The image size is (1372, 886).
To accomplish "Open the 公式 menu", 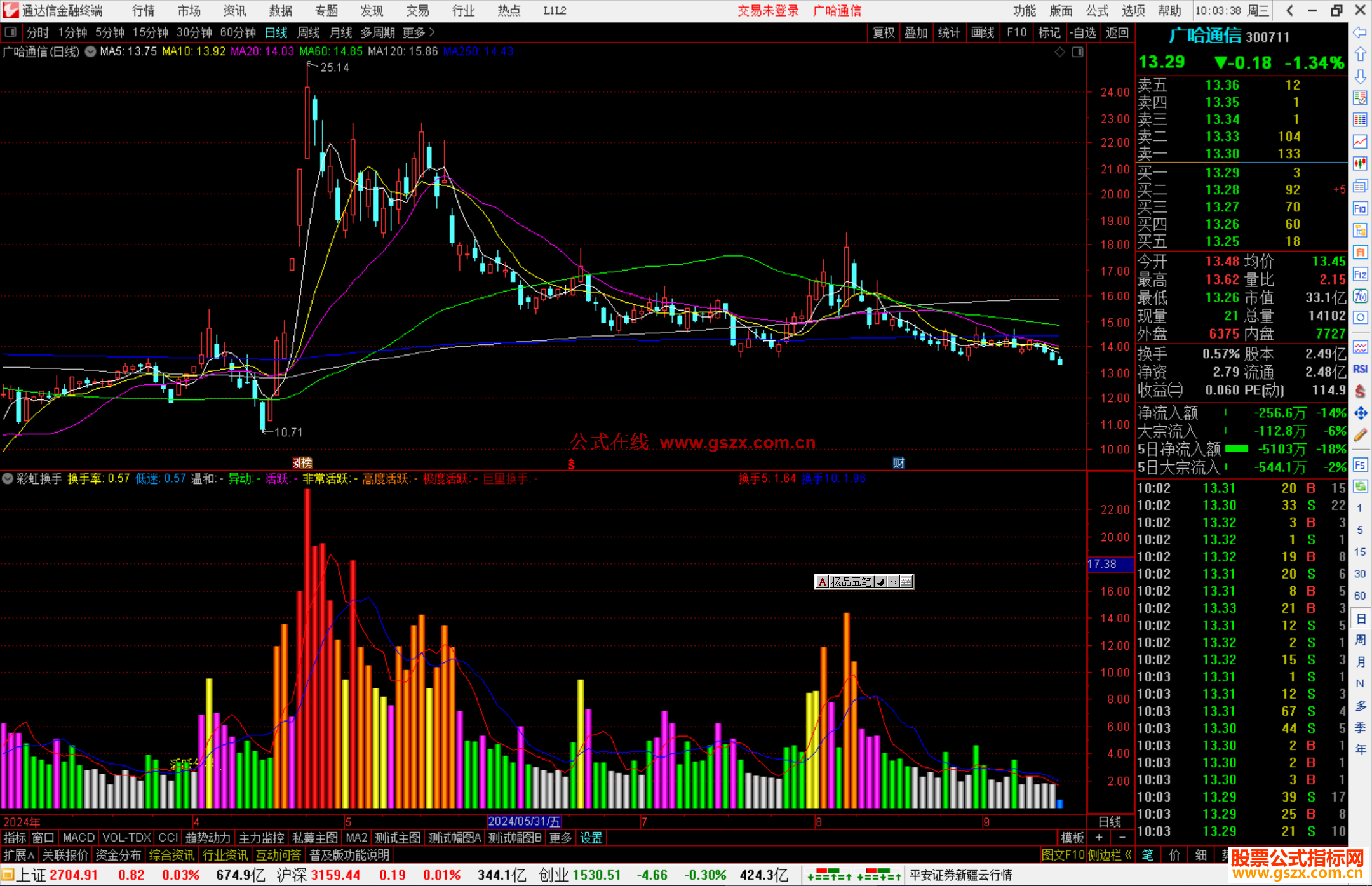I will tap(1097, 11).
